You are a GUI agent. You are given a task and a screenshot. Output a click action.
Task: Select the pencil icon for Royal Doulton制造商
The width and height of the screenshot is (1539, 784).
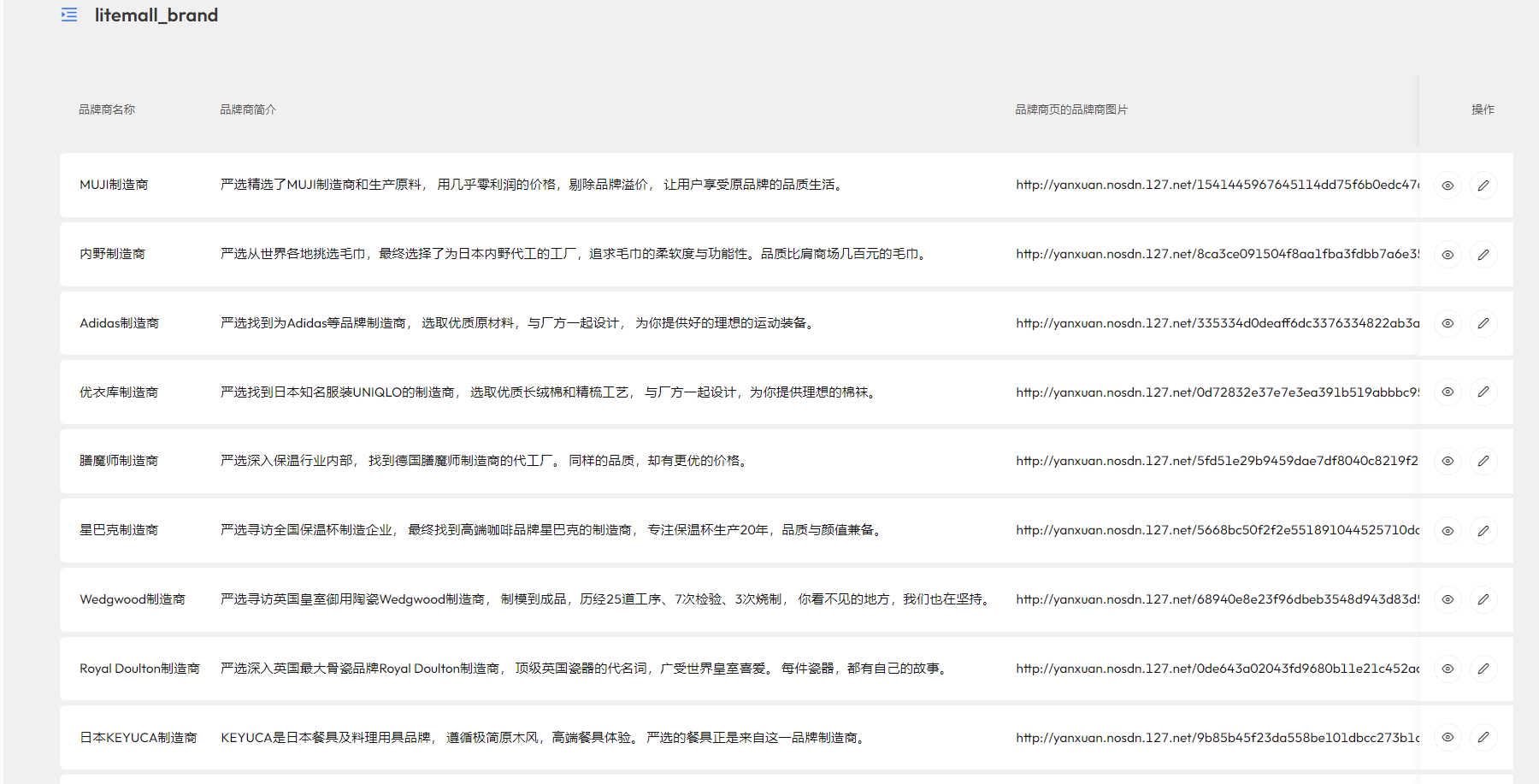pyautogui.click(x=1483, y=669)
